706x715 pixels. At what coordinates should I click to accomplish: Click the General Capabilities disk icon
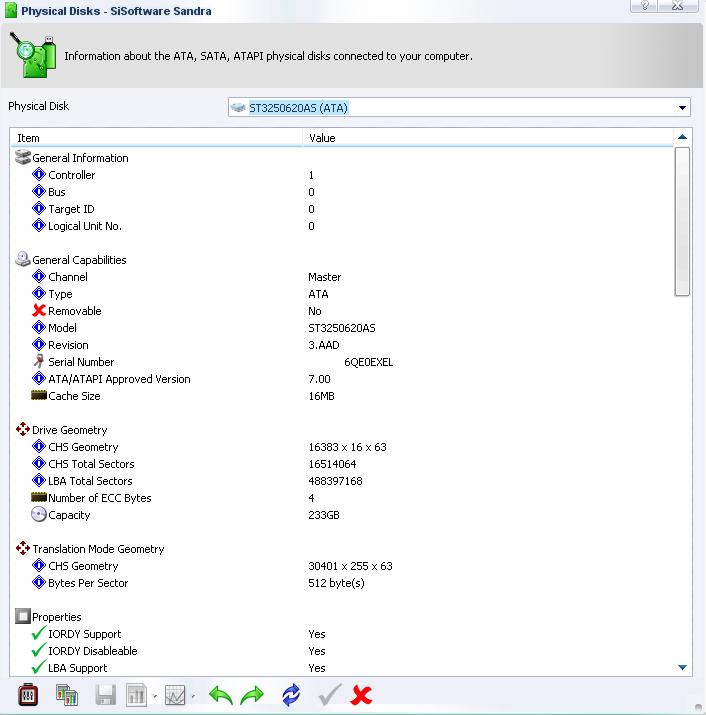(23, 259)
